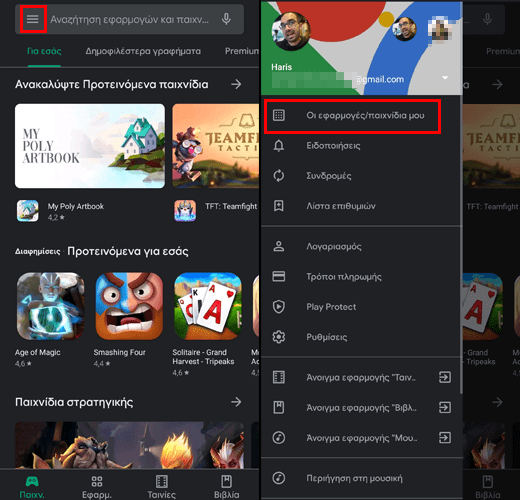This screenshot has height=500, width=520.
Task: Click exit icon beside "Μου.." entry
Action: point(445,438)
